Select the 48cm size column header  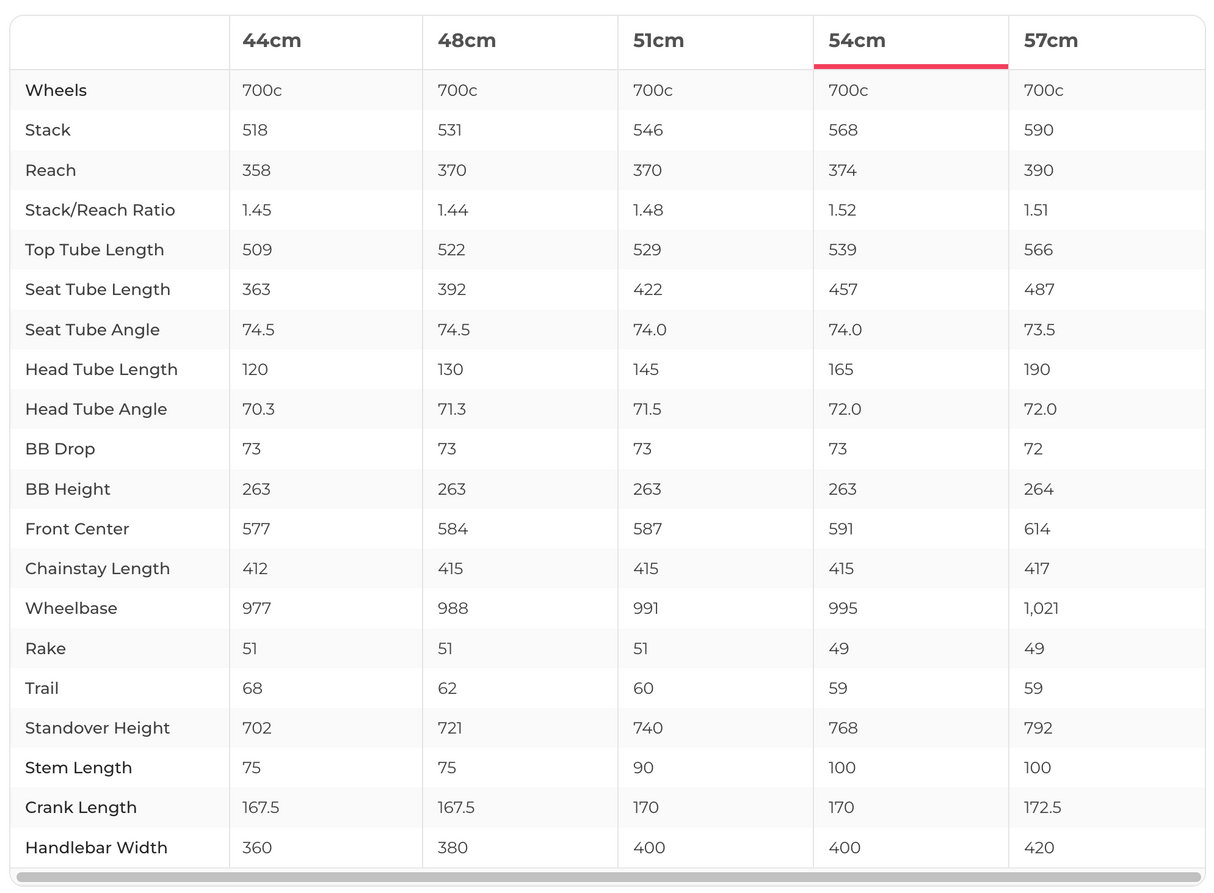(x=467, y=41)
